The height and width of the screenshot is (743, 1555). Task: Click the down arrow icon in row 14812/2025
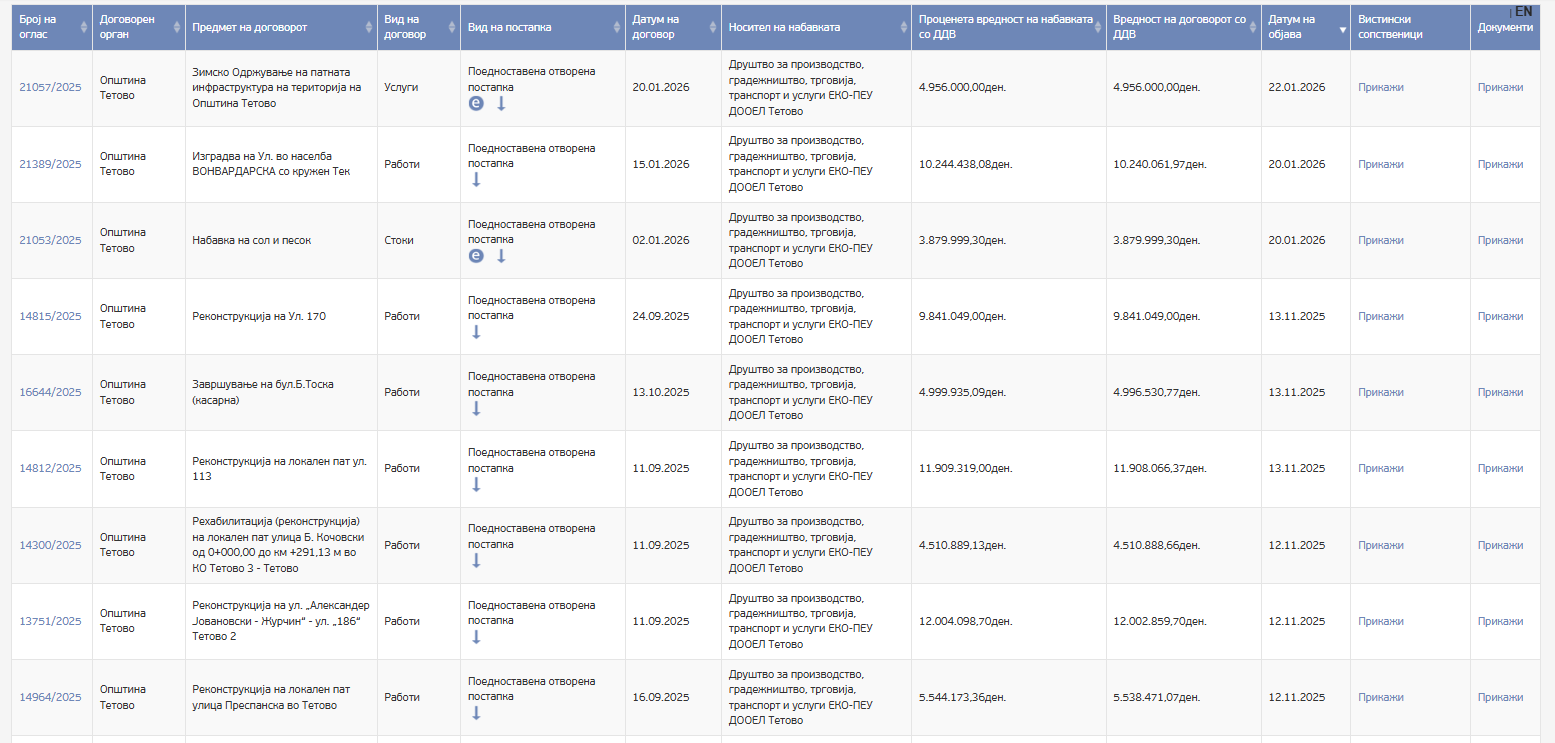[476, 485]
